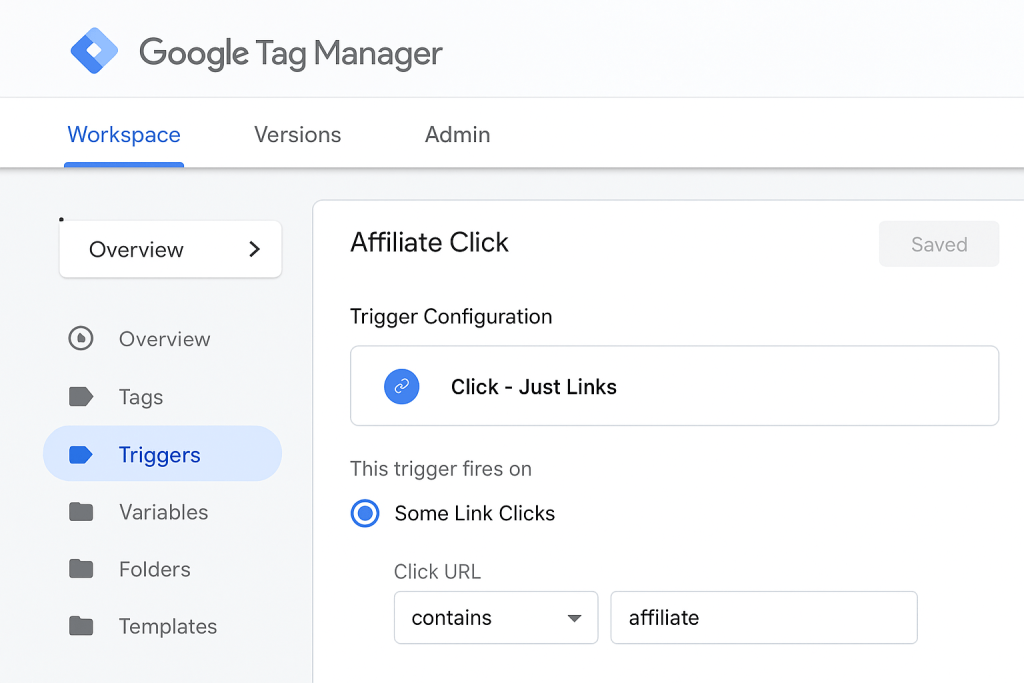Click the blue Triggers label icon

pyautogui.click(x=81, y=454)
